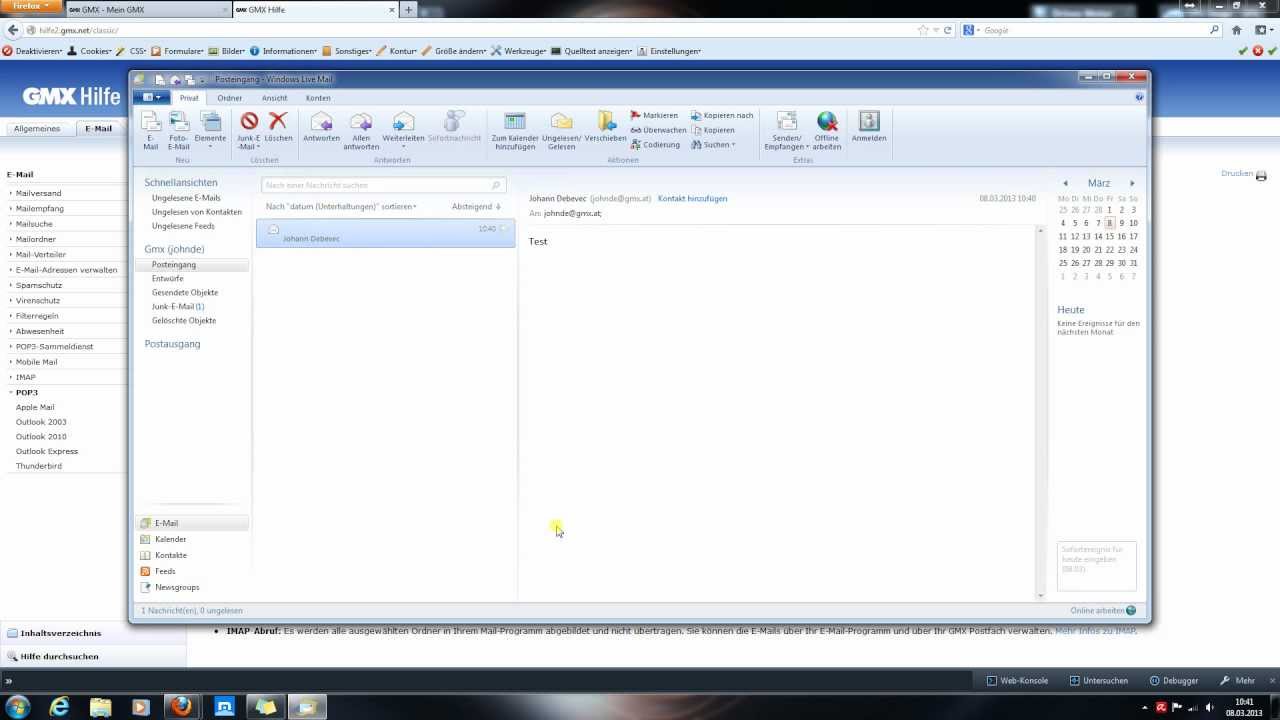Click the Anmelden sign-in button

point(869,127)
